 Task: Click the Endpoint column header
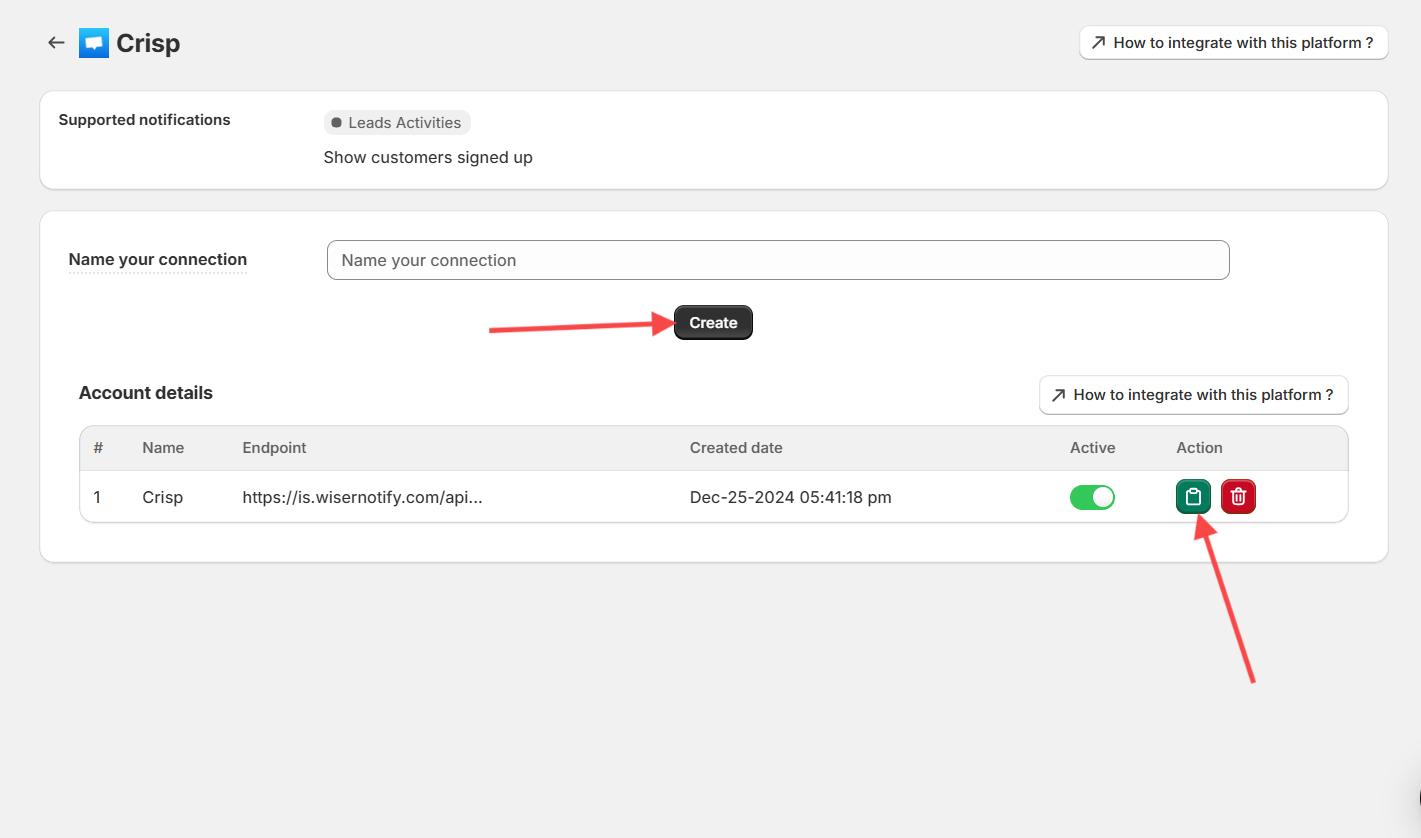pyautogui.click(x=274, y=448)
